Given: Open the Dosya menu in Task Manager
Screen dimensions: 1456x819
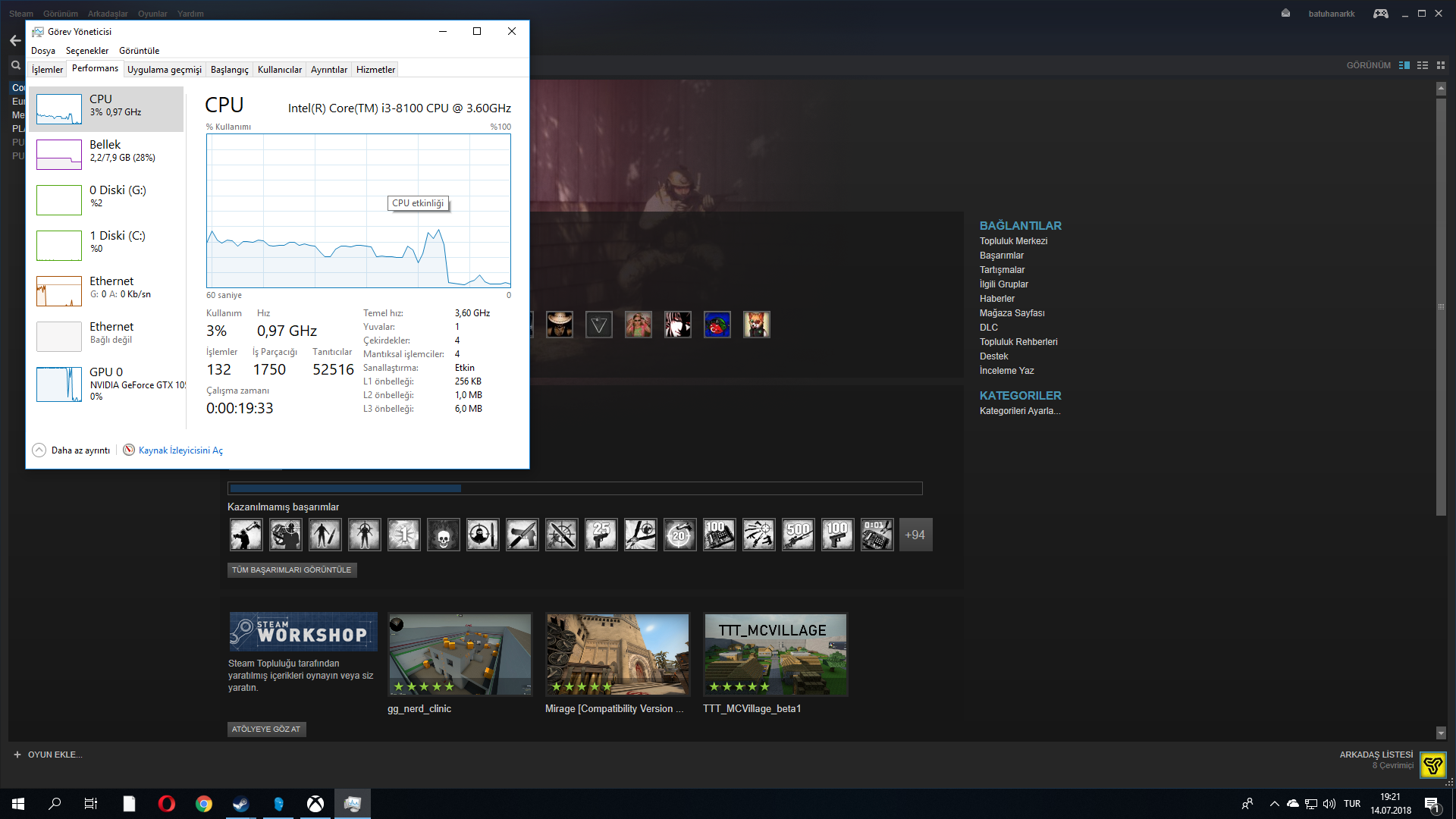Looking at the screenshot, I should 43,51.
